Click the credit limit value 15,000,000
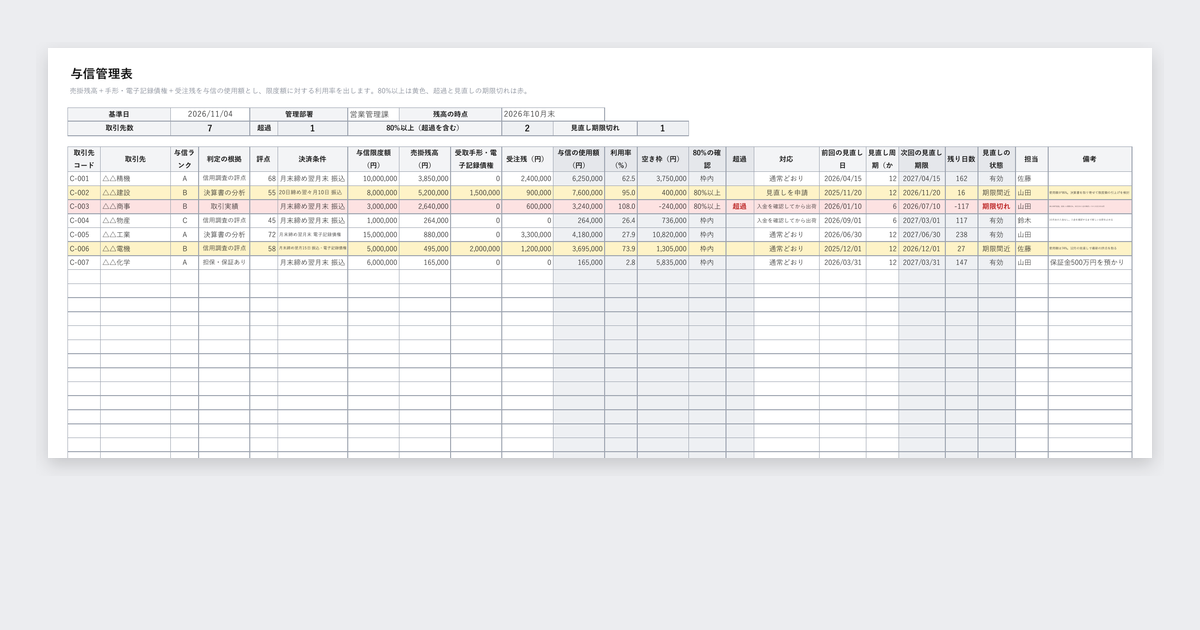The image size is (1200, 630). (375, 234)
